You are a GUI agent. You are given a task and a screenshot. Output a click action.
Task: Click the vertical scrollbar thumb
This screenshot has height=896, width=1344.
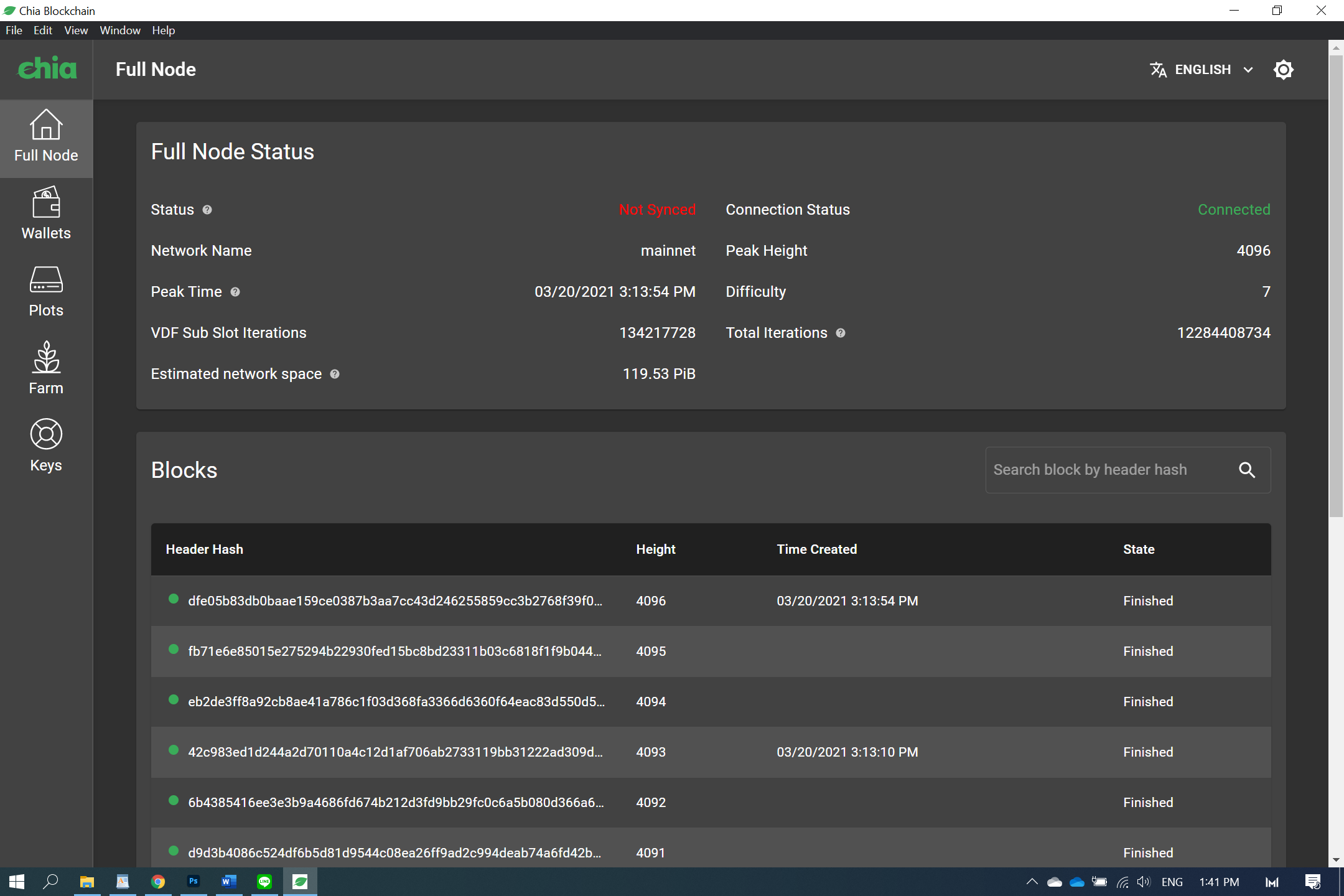pos(1336,286)
